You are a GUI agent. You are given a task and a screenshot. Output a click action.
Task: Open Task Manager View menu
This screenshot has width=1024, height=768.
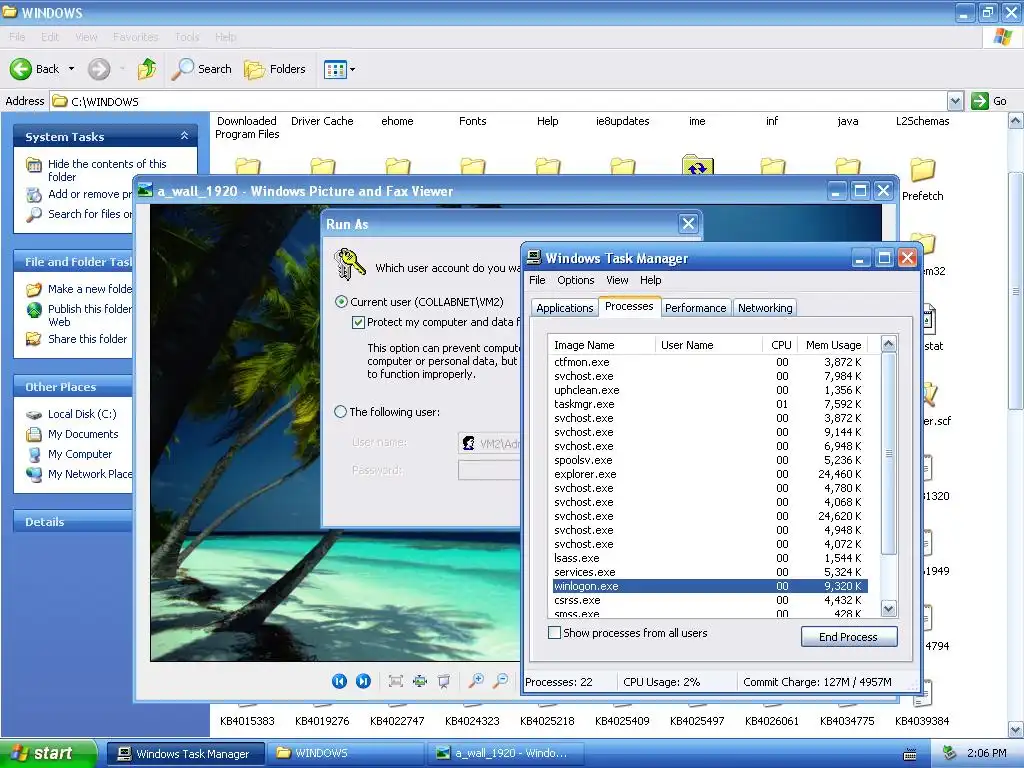[617, 280]
